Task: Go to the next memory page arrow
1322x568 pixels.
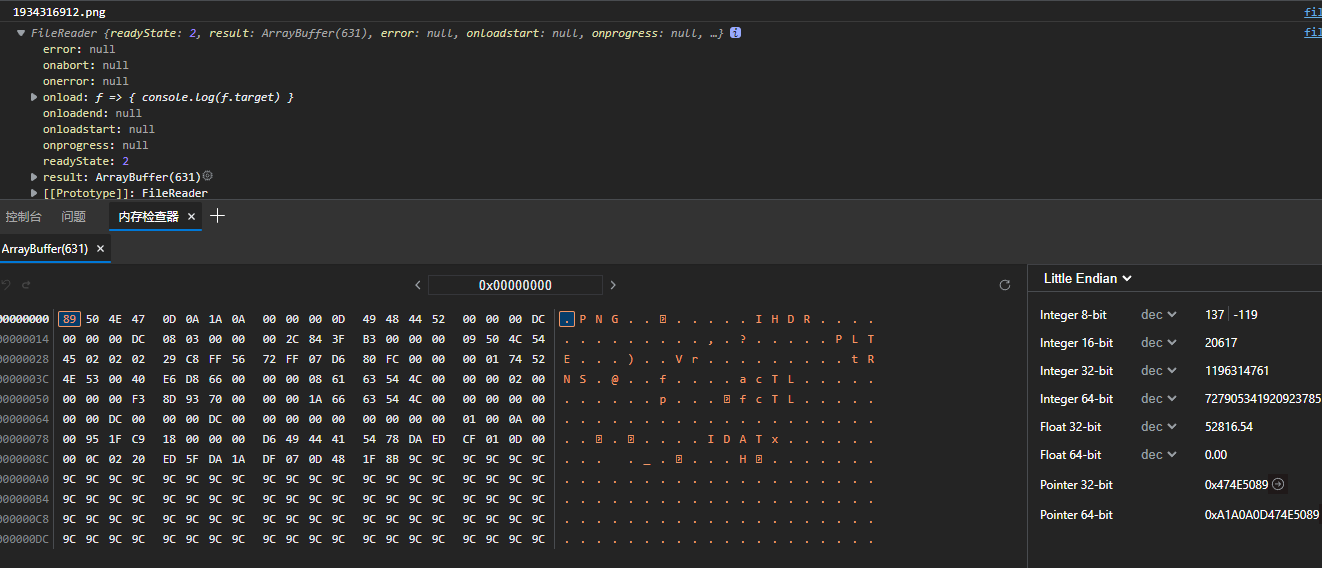Action: (x=613, y=285)
